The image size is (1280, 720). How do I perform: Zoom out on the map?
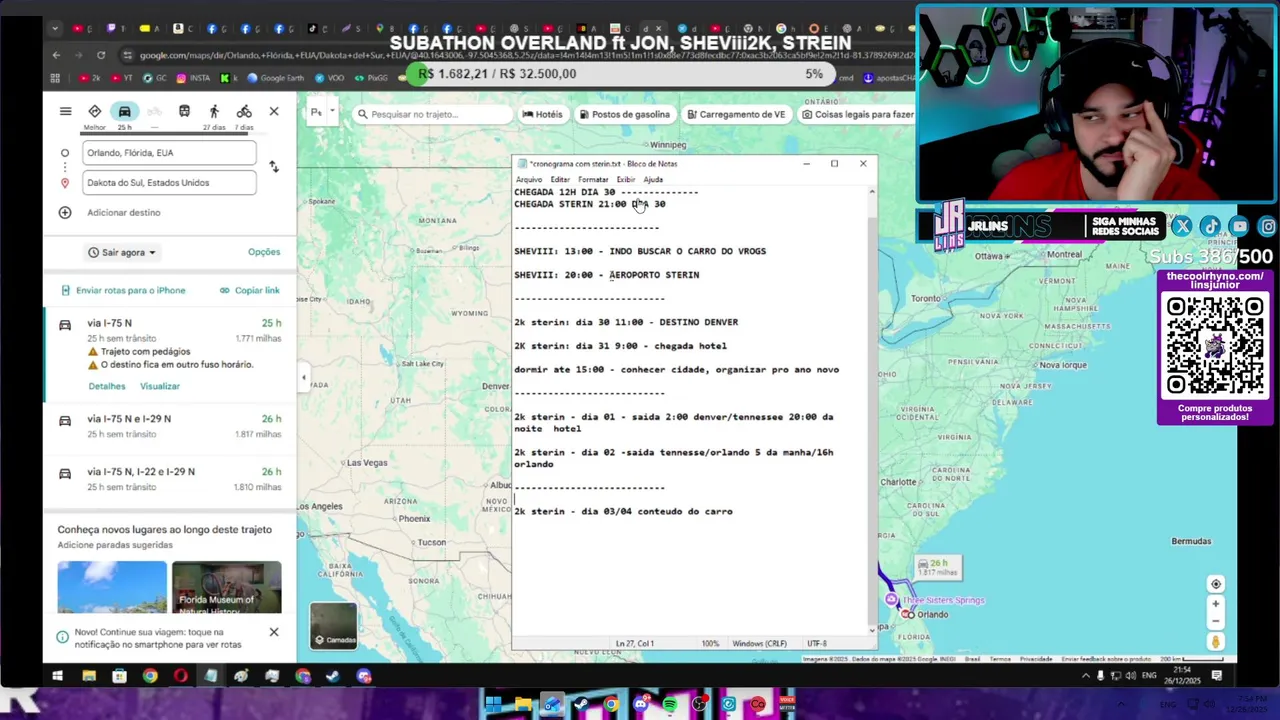tap(1216, 621)
